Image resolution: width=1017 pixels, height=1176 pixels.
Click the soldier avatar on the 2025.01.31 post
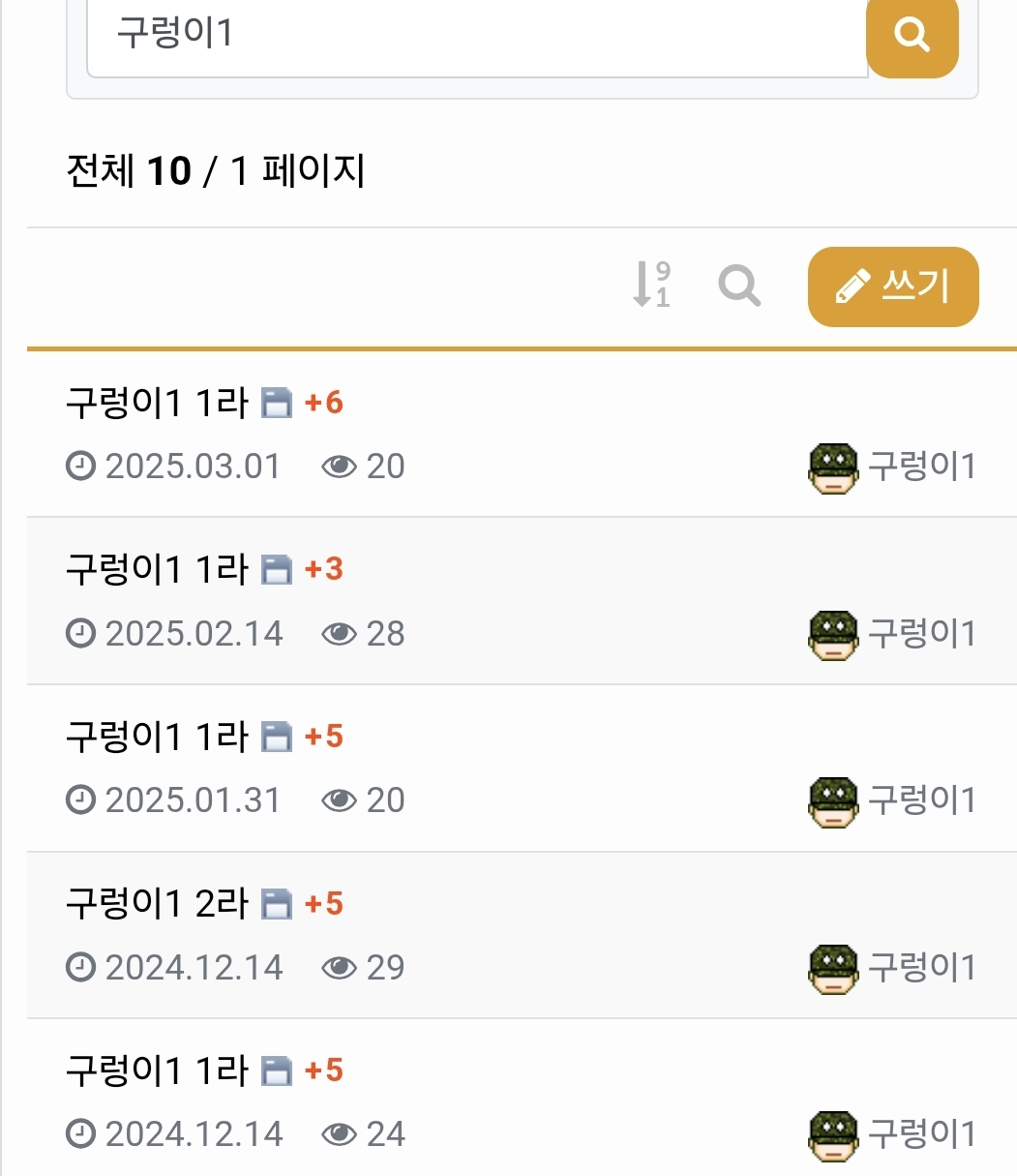[x=832, y=801]
